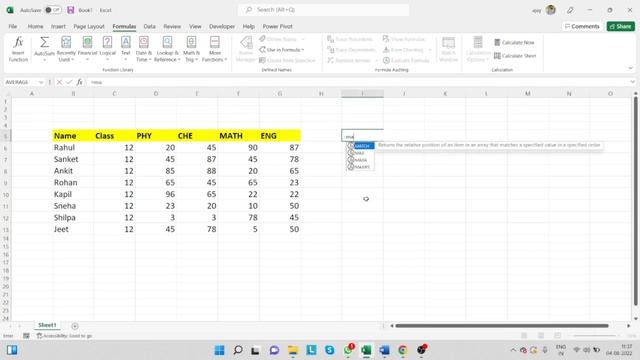Open Lookup & Reference functions menu
This screenshot has width=640, height=360.
[x=167, y=49]
